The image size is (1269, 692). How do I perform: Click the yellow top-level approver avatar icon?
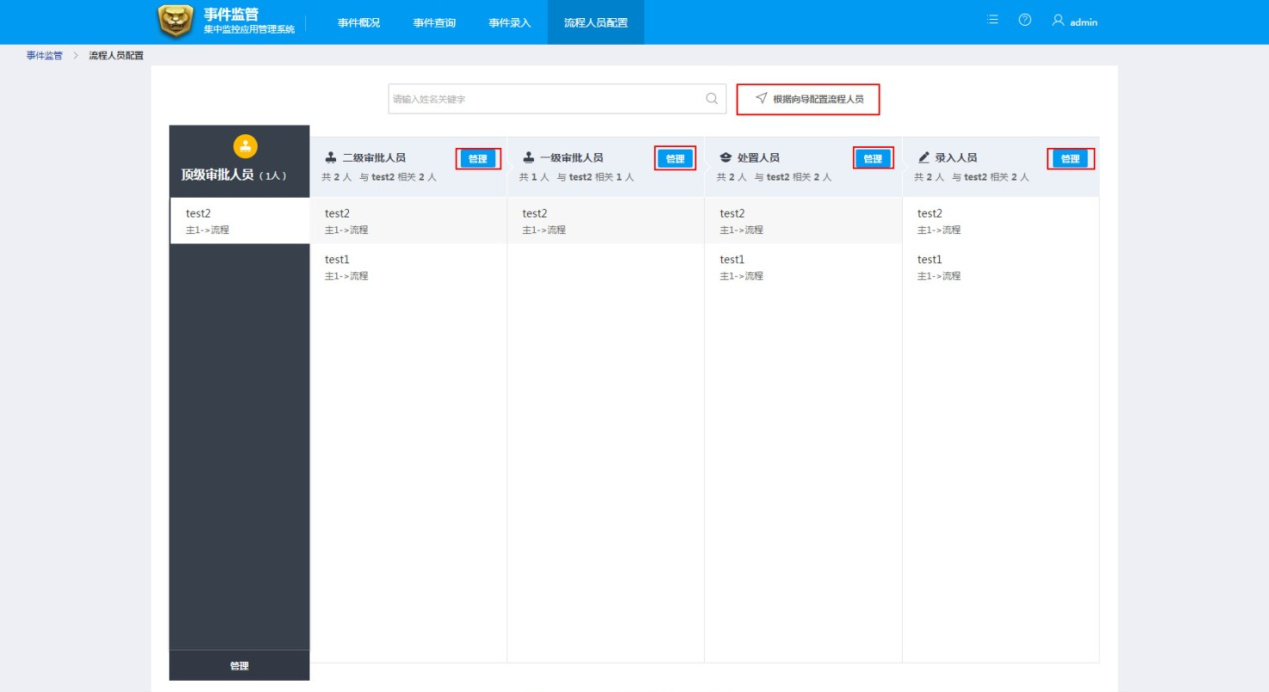point(245,146)
